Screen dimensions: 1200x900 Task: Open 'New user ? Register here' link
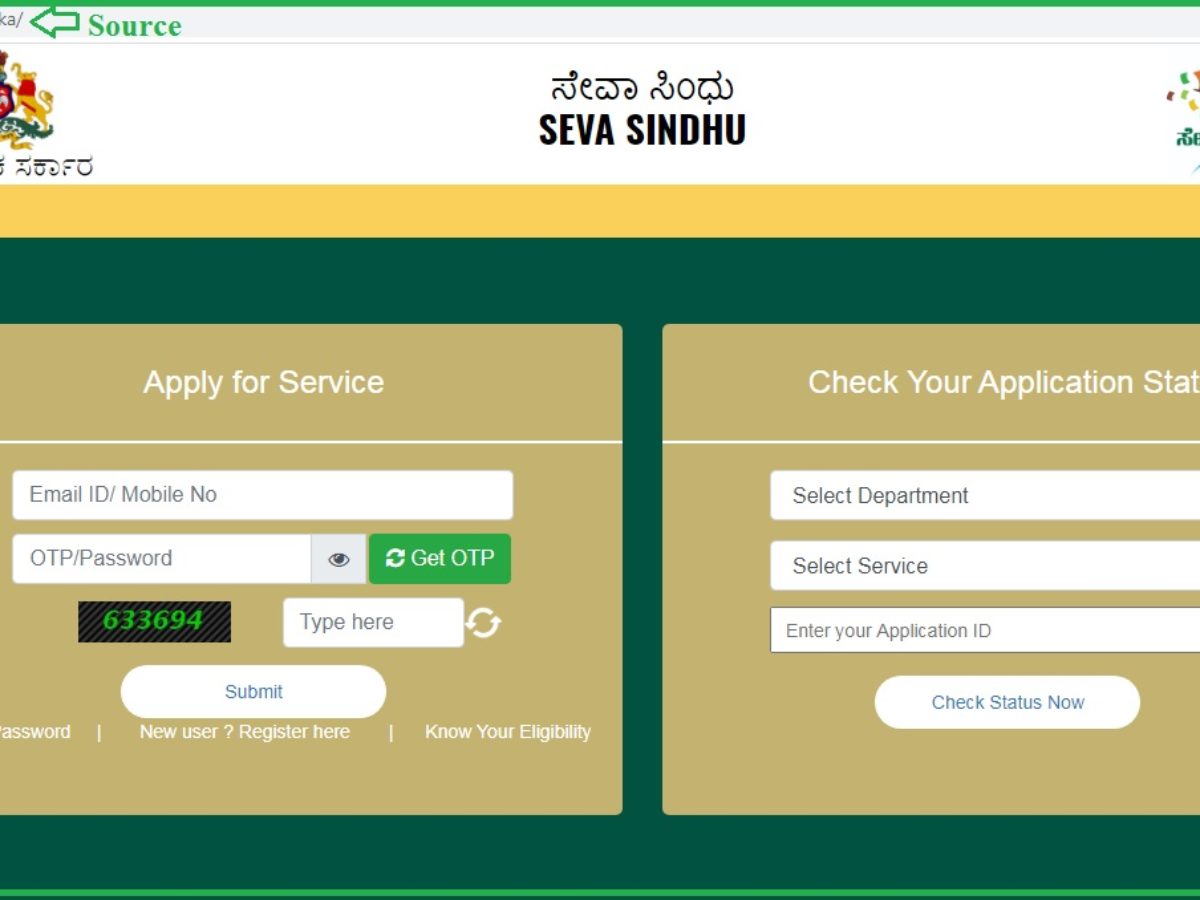tap(245, 732)
